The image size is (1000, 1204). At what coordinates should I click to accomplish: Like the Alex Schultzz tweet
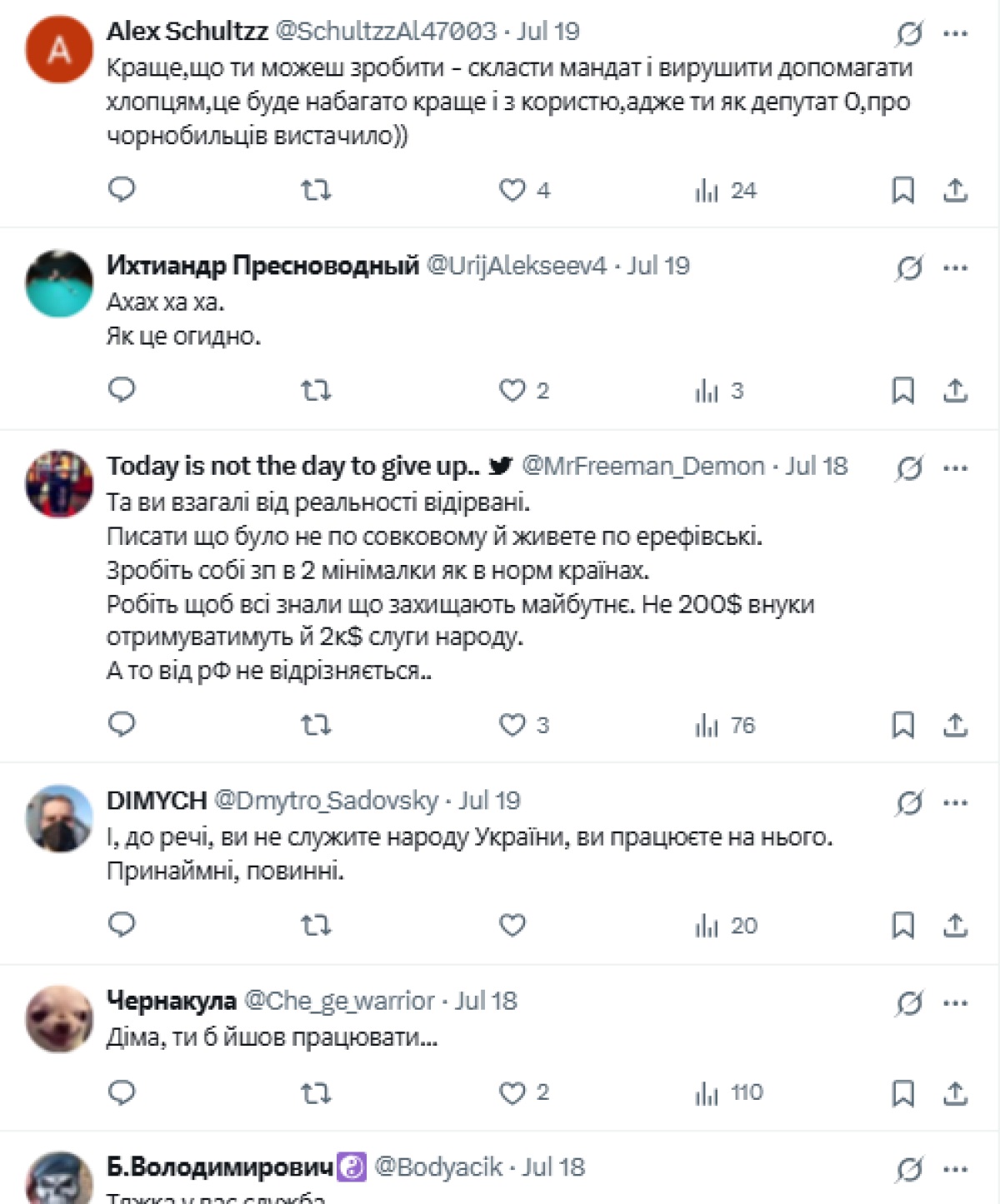[512, 190]
